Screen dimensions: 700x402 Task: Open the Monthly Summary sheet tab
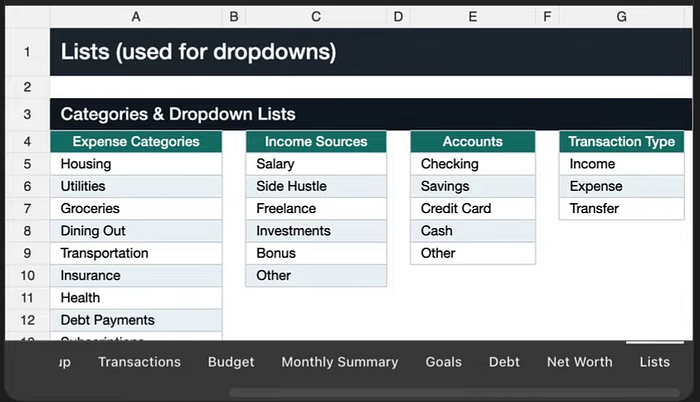point(340,362)
